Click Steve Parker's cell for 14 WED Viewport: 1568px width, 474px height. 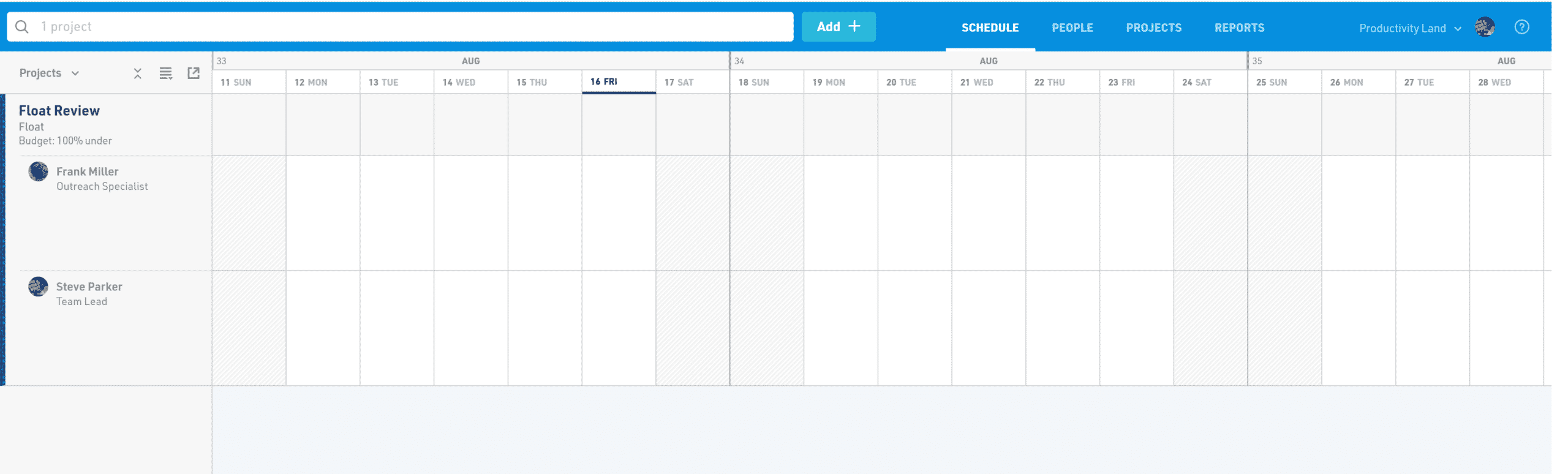(x=470, y=328)
